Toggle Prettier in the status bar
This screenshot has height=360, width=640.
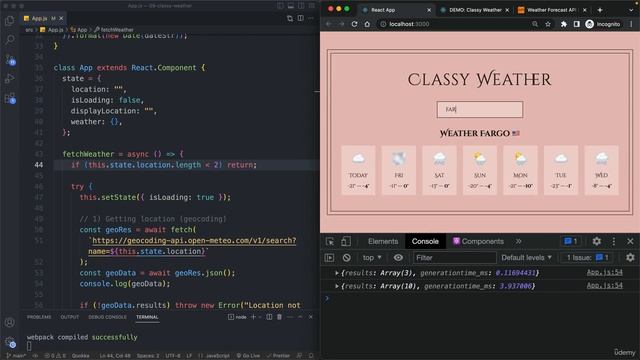click(278, 356)
